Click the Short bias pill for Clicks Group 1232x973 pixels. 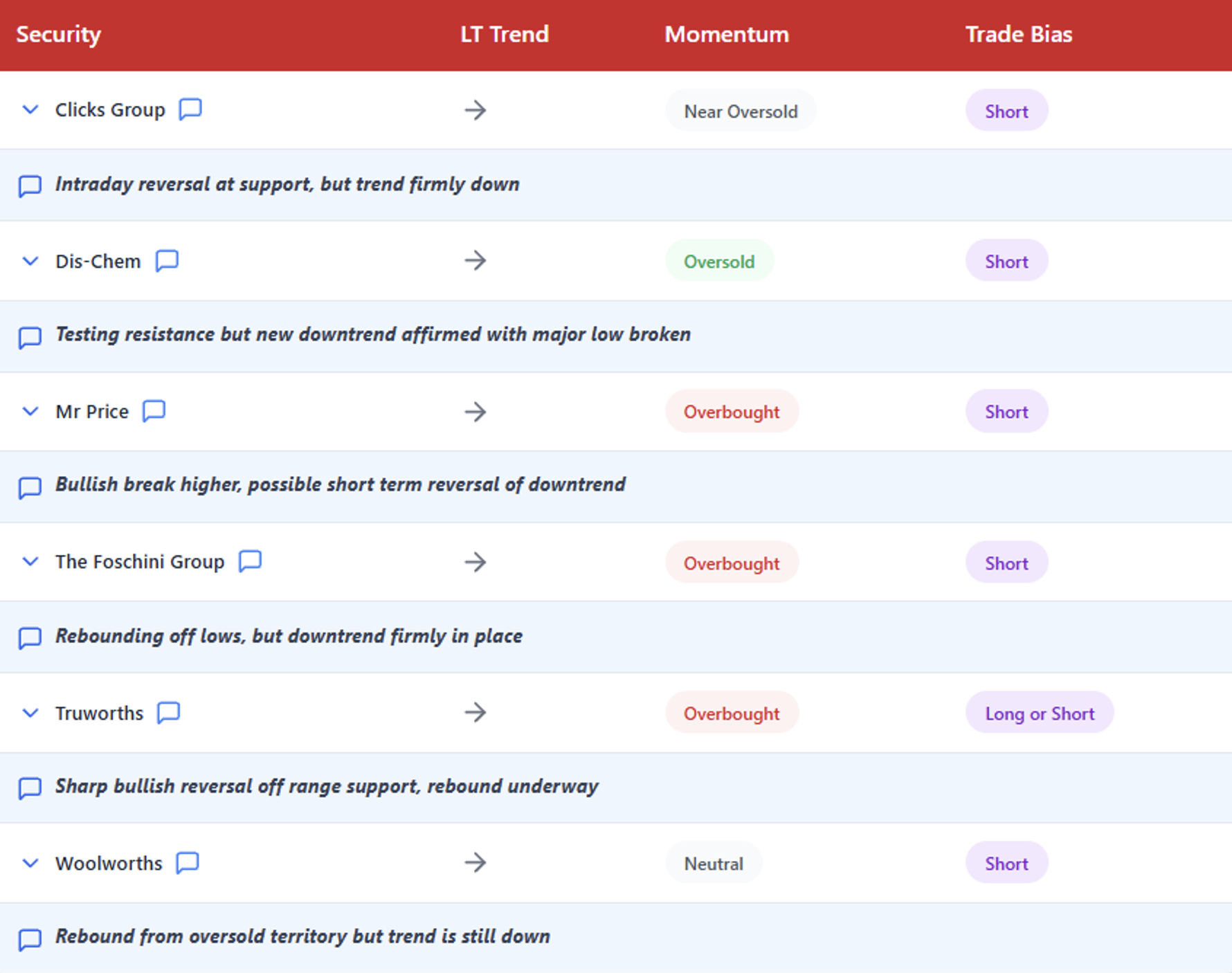(1006, 111)
